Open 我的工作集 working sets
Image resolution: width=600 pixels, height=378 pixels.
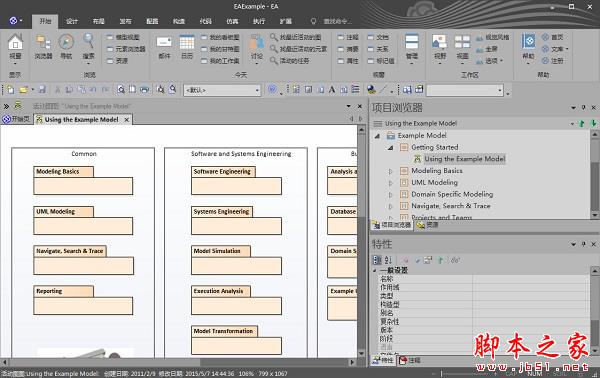[220, 60]
